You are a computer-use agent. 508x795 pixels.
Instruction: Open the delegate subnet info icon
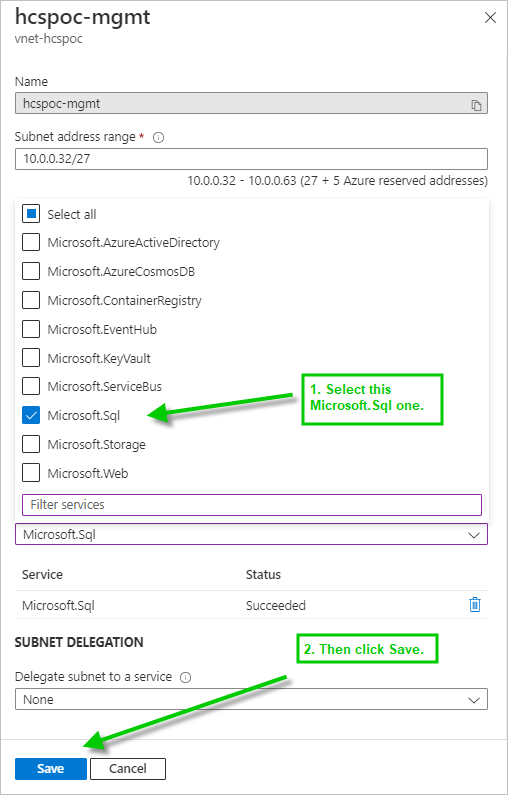pyautogui.click(x=185, y=677)
